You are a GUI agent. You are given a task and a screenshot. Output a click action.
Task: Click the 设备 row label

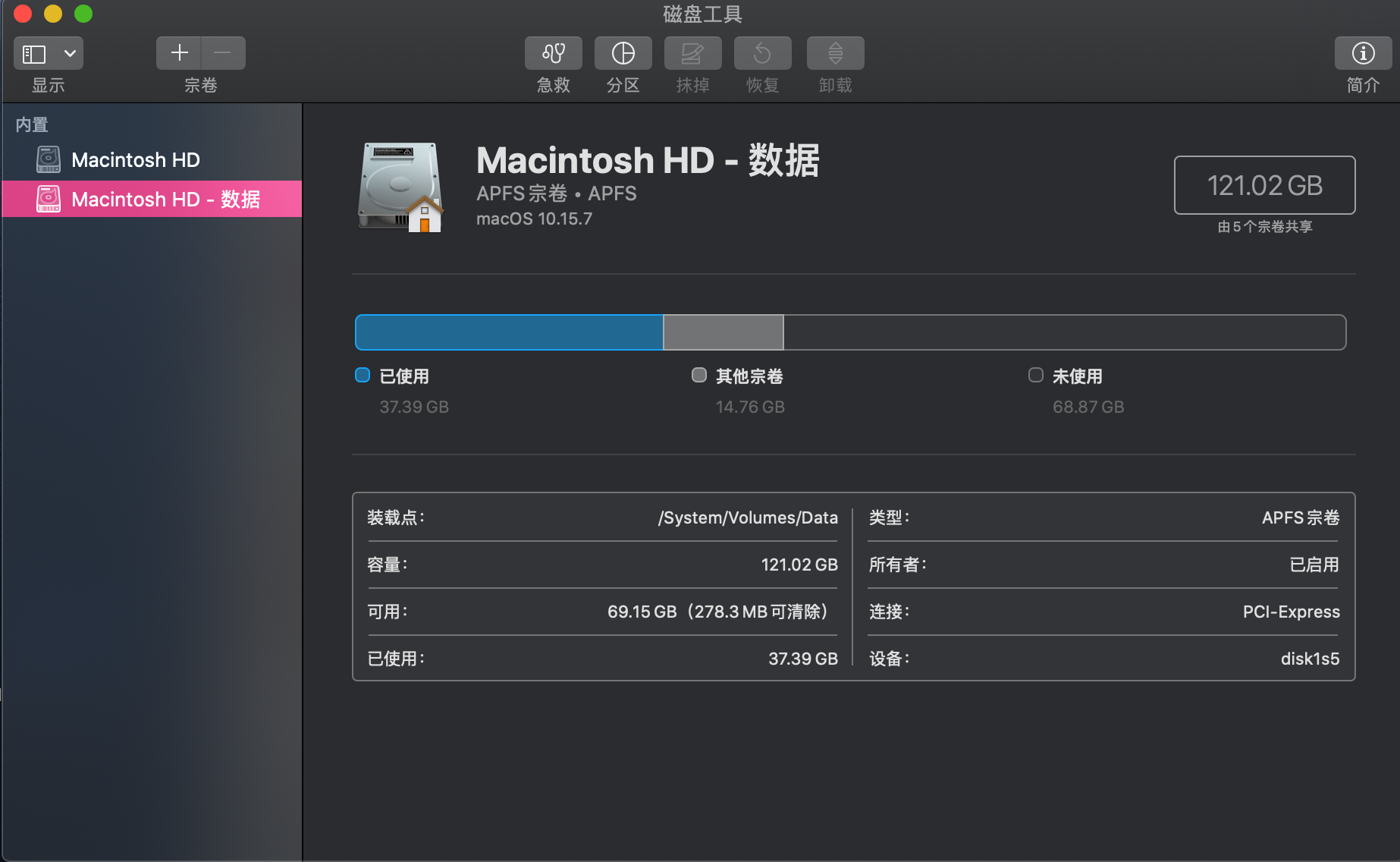point(889,659)
